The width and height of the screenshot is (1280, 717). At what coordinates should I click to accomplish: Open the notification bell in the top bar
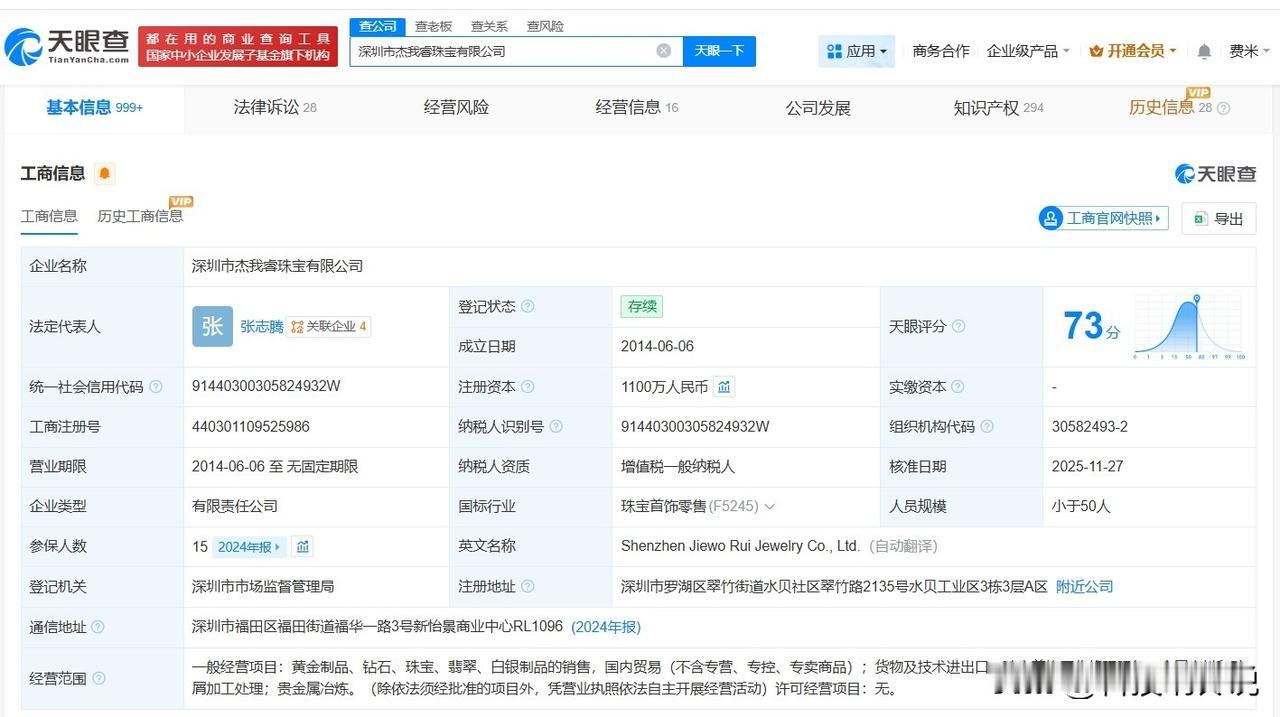(x=1203, y=50)
